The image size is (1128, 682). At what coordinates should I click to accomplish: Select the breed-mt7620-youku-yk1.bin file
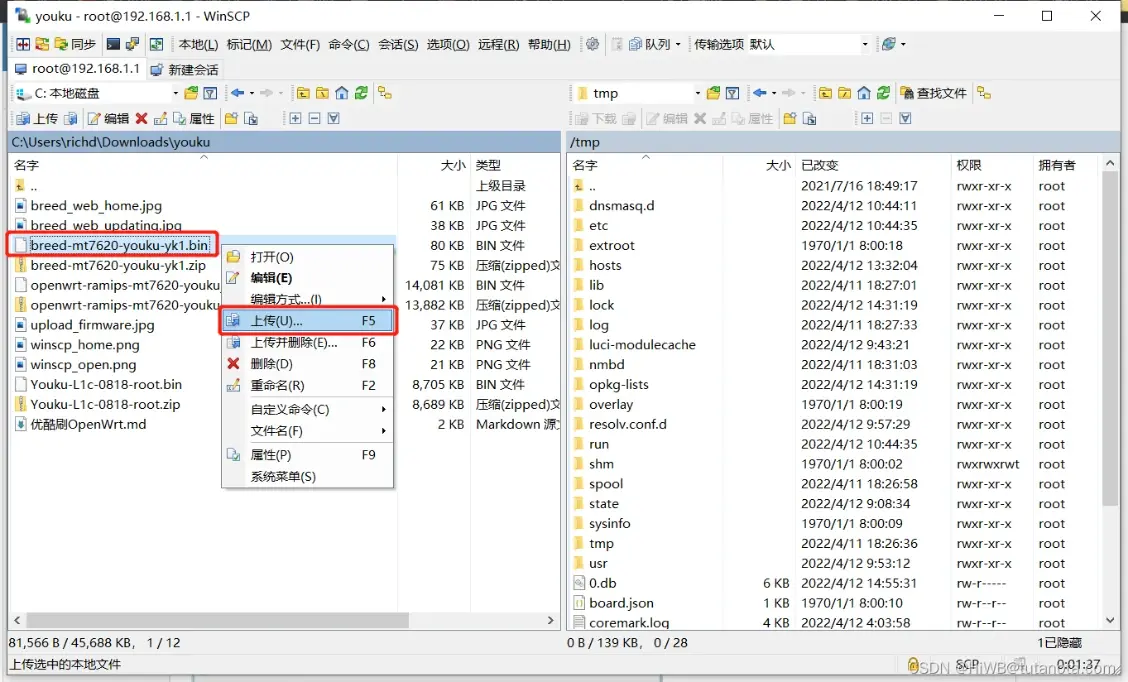tap(119, 245)
